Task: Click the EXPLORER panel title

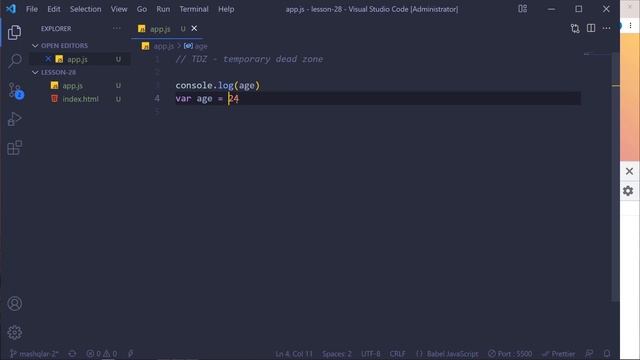Action: pos(56,29)
